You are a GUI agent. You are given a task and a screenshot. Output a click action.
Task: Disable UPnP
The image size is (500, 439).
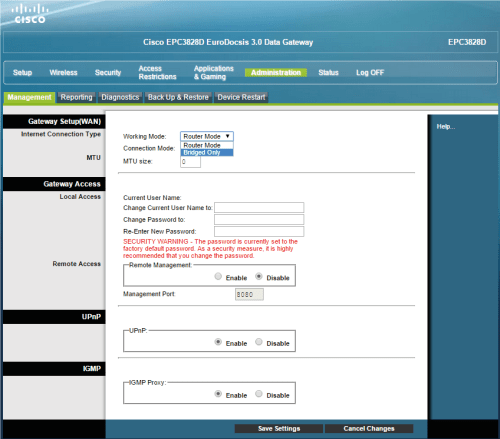click(259, 342)
